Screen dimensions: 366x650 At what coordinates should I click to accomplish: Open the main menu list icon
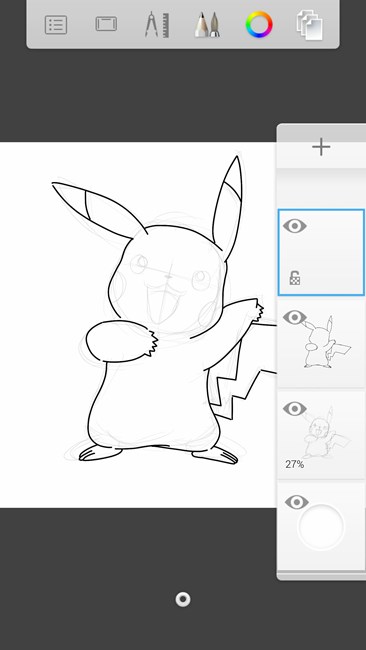click(x=56, y=24)
